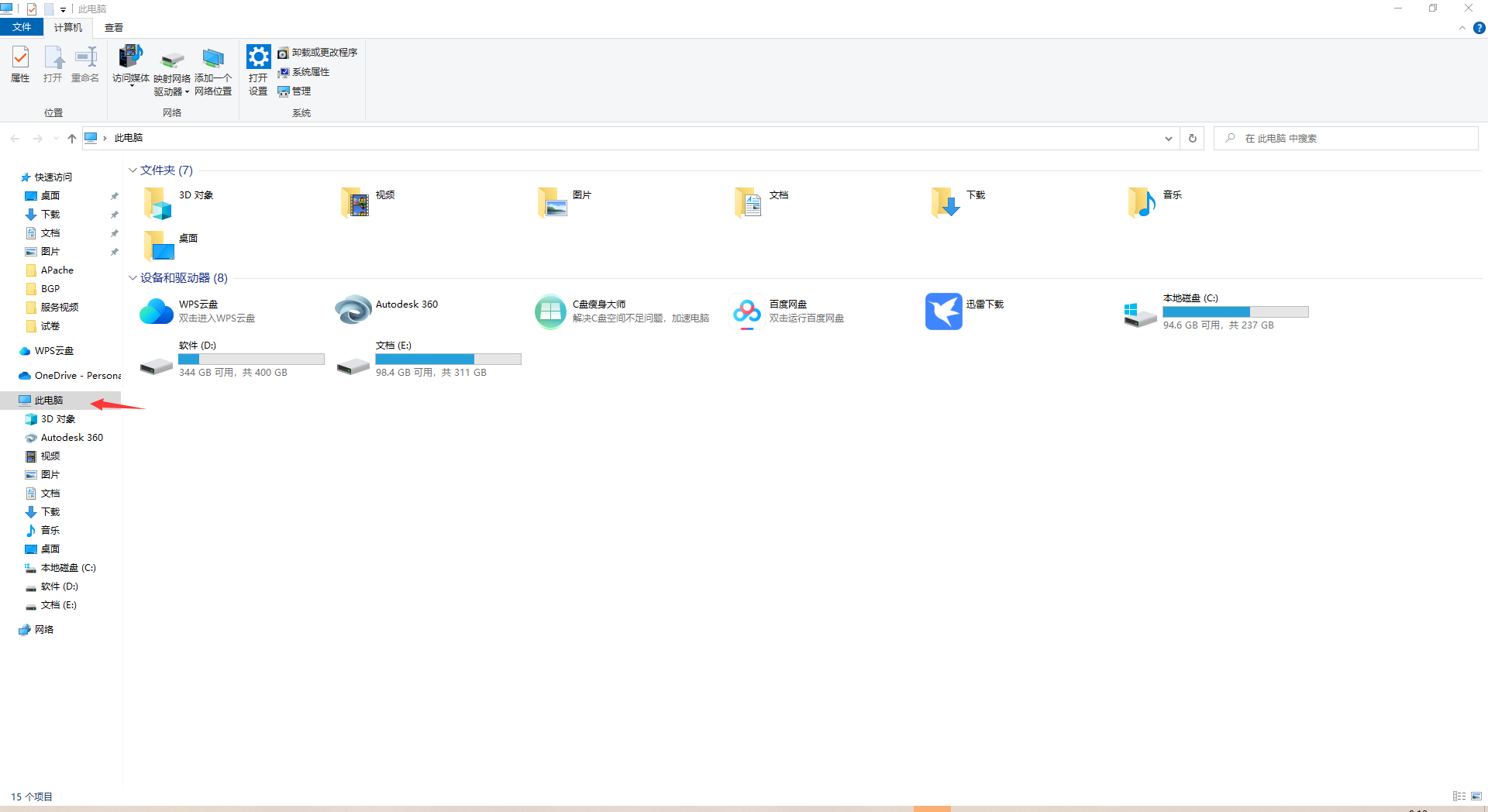Click 管理 in the ribbon

tap(294, 91)
